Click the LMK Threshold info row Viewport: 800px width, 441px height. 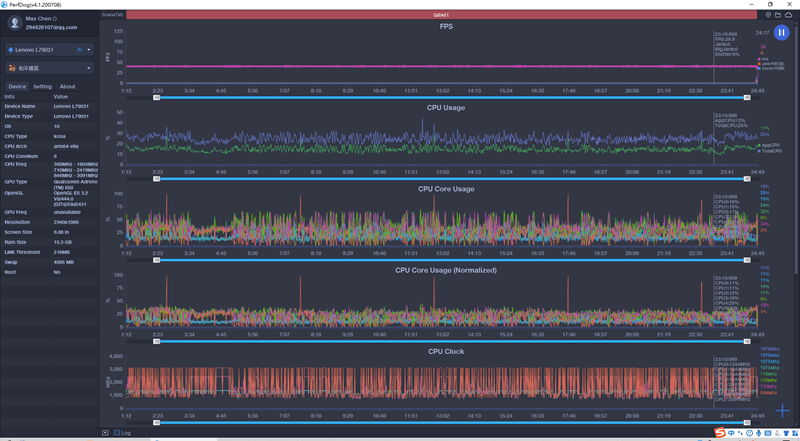tap(49, 252)
